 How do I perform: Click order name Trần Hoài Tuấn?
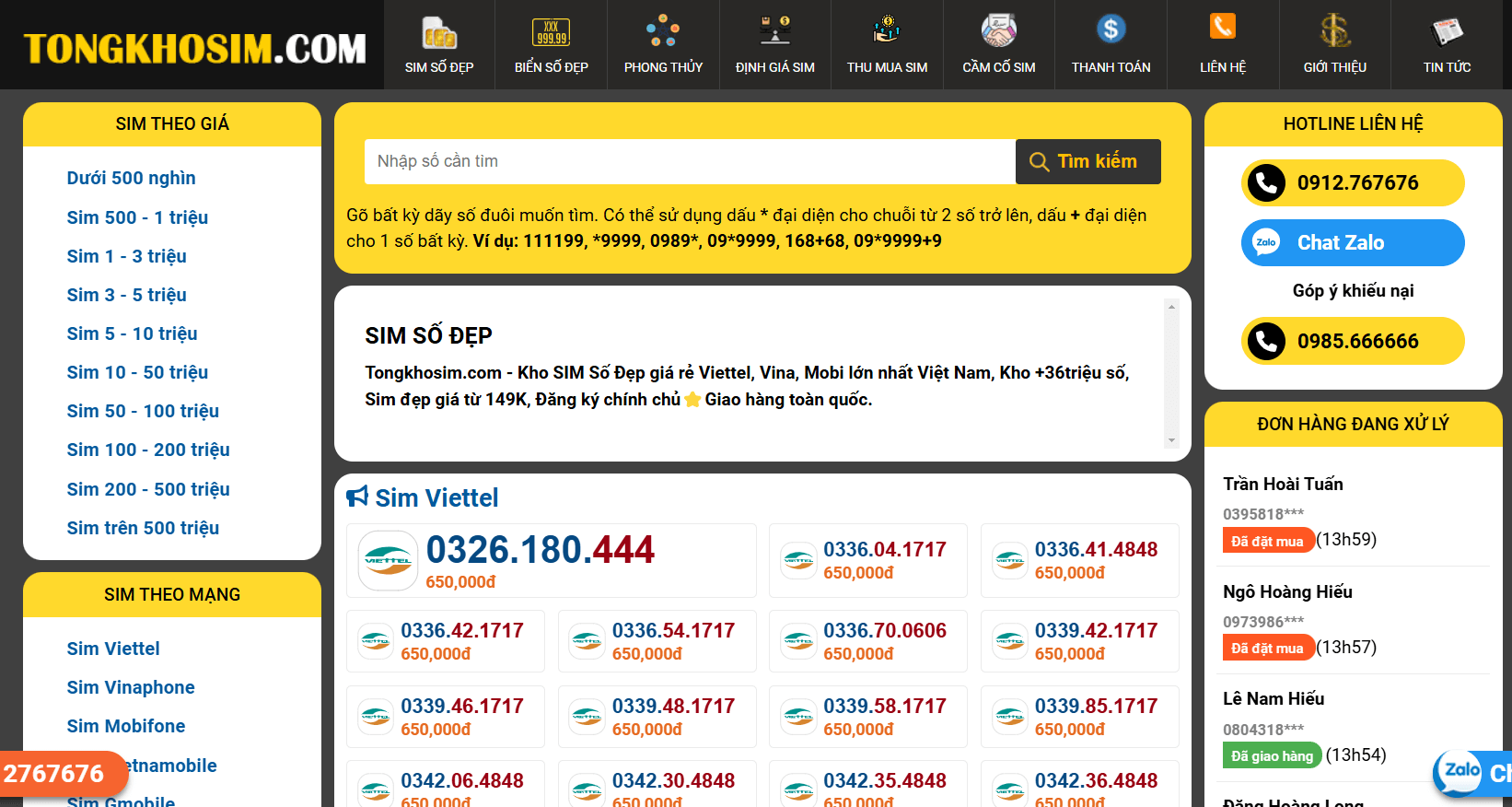pos(1283,484)
